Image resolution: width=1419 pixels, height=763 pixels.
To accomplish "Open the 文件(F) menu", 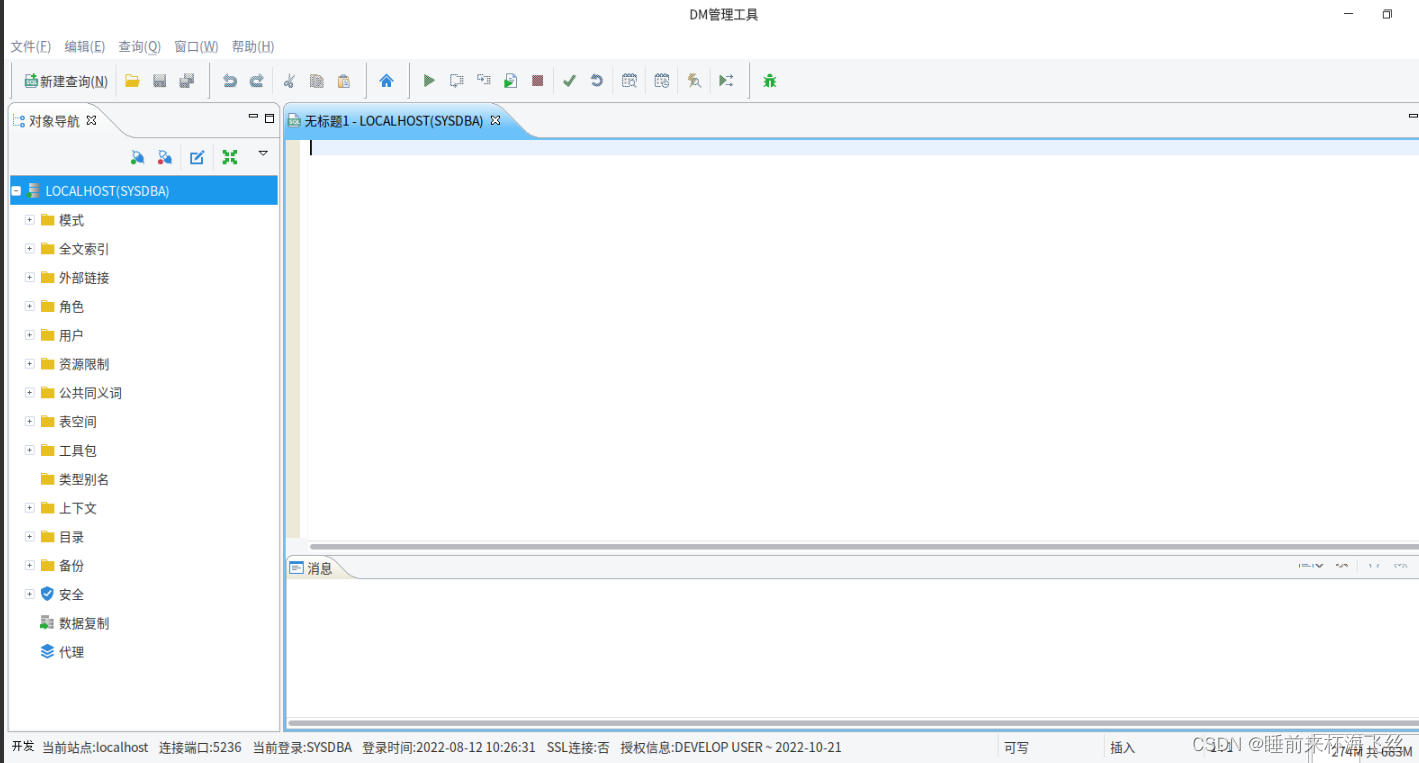I will 31,47.
